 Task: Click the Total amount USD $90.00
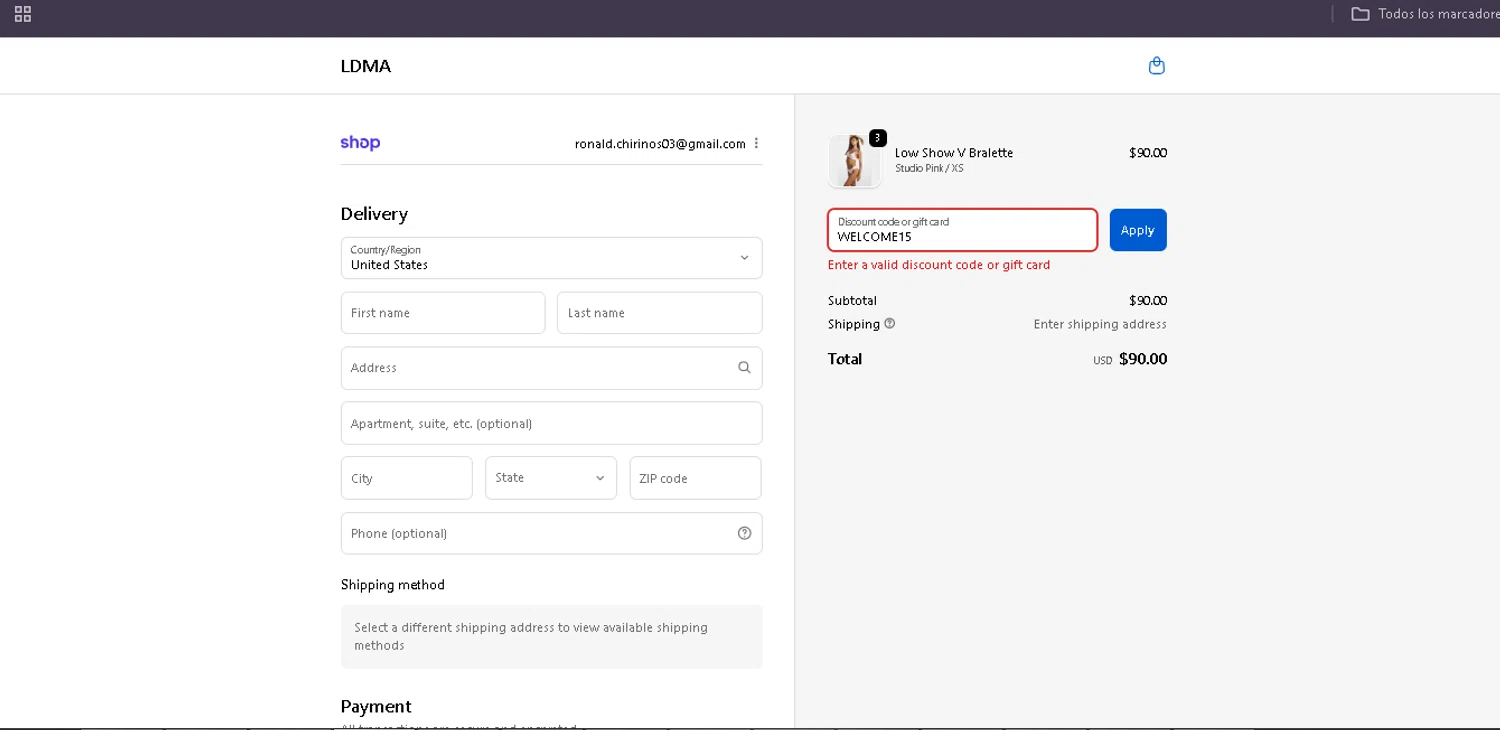pos(1130,359)
